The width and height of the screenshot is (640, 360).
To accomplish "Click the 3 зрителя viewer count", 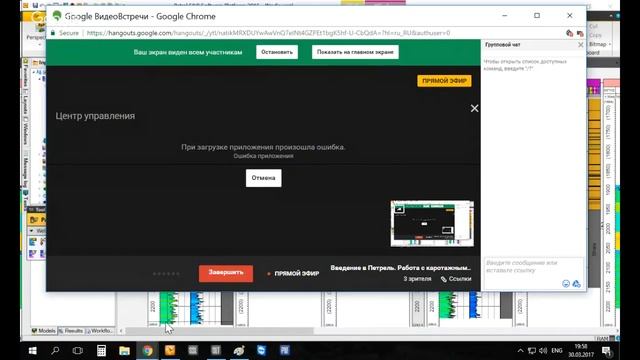I will click(x=417, y=279).
